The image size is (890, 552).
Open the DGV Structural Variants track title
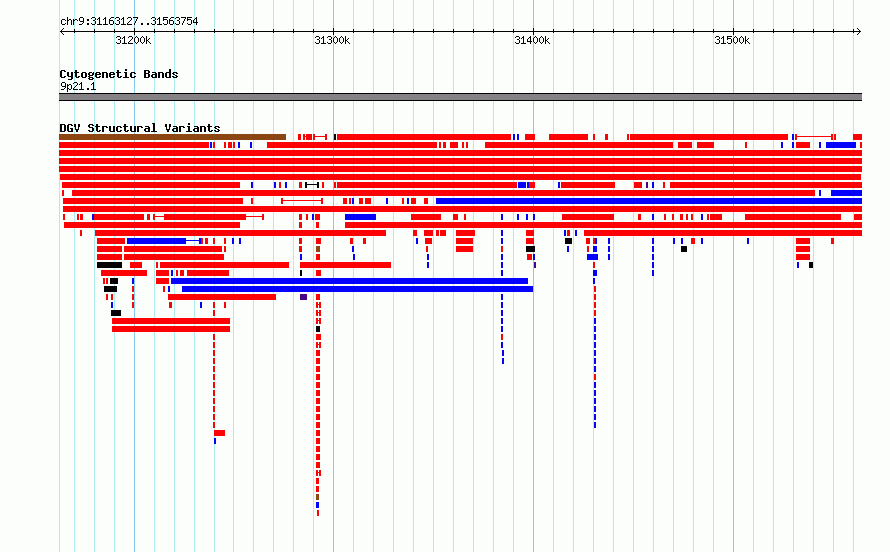click(x=140, y=128)
